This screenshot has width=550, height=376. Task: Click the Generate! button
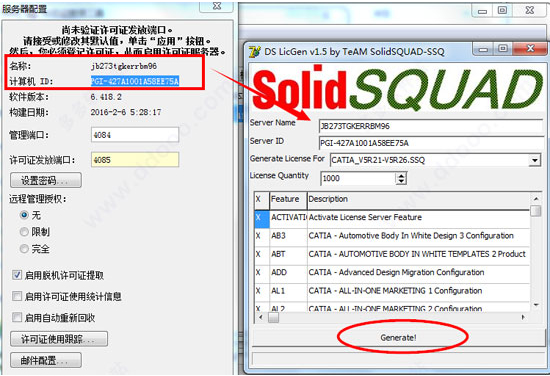[398, 337]
